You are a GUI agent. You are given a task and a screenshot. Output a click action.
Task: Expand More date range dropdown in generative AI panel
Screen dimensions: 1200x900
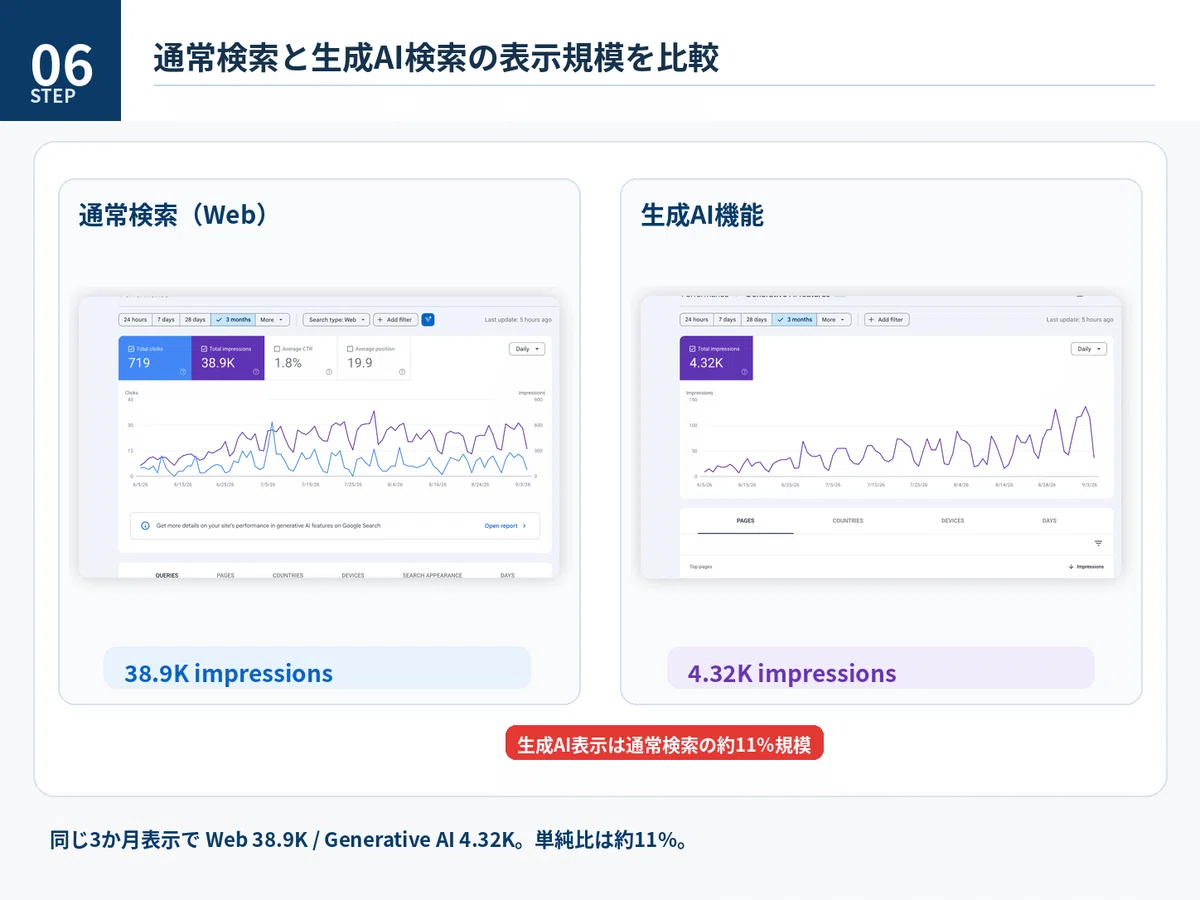[x=833, y=320]
